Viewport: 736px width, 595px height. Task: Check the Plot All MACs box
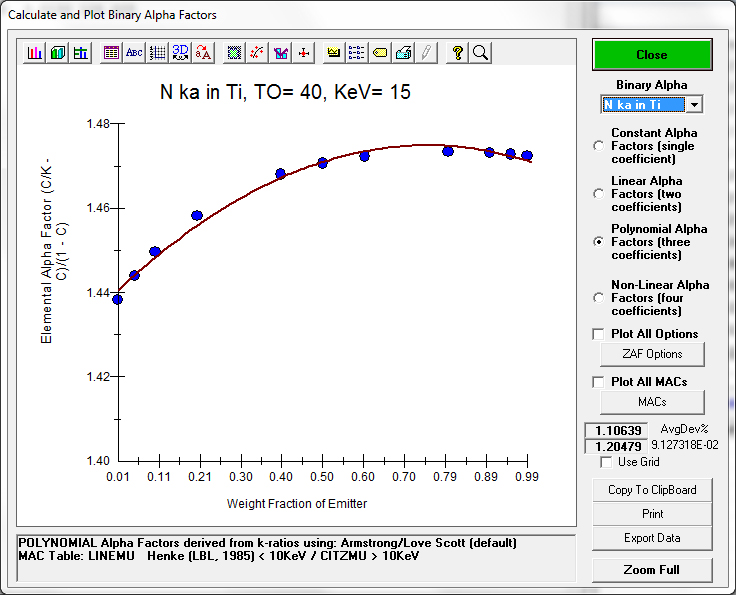599,382
